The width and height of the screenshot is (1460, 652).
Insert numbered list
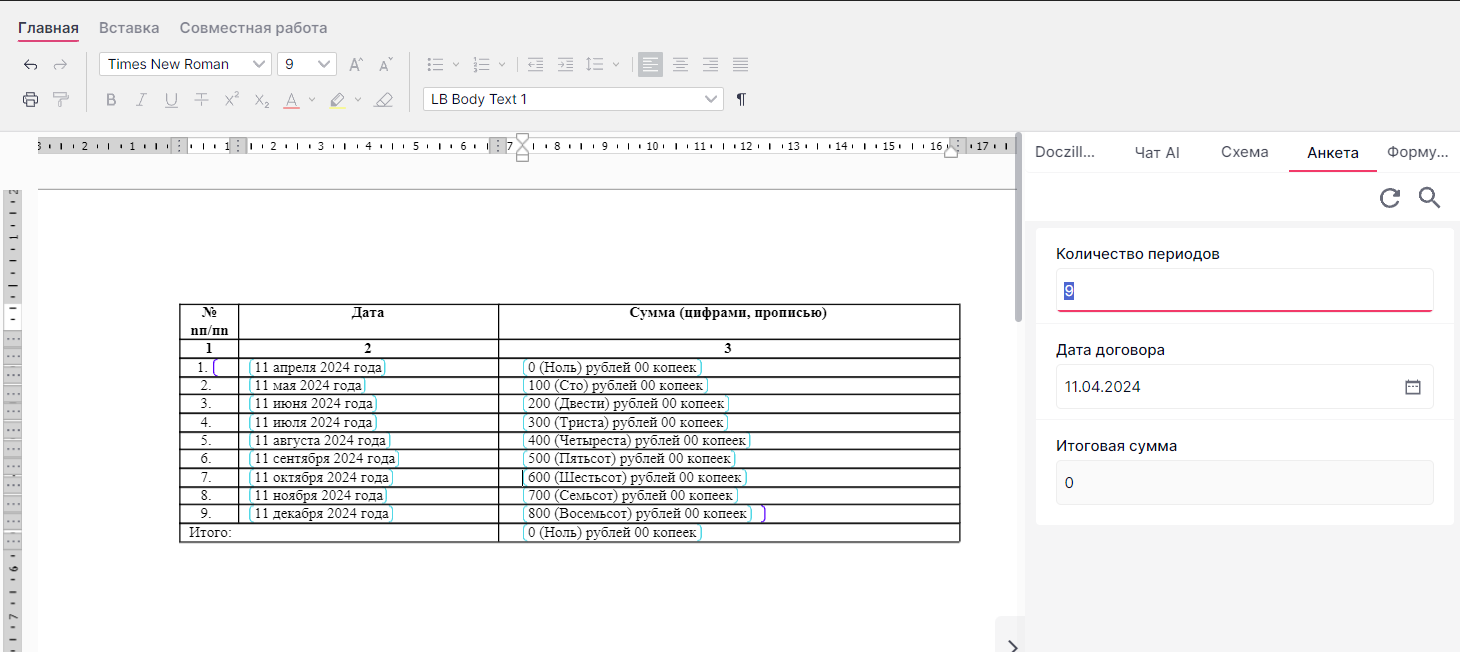481,64
